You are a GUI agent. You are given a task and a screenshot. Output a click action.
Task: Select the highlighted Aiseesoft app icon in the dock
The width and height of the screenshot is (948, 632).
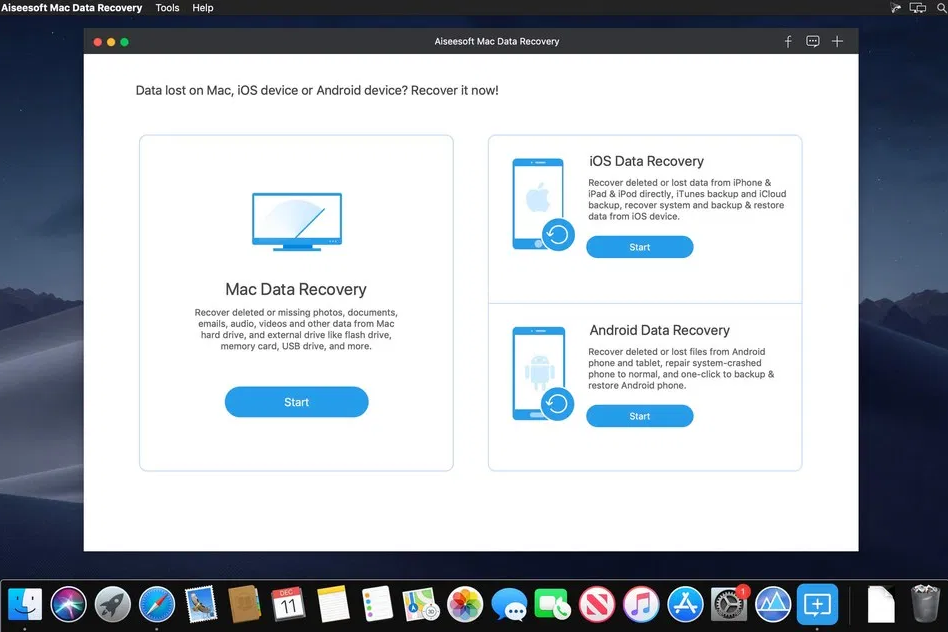click(x=817, y=604)
